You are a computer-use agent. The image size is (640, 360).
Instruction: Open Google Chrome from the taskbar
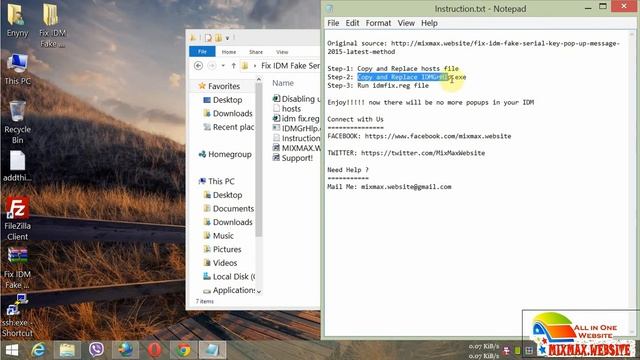183,350
